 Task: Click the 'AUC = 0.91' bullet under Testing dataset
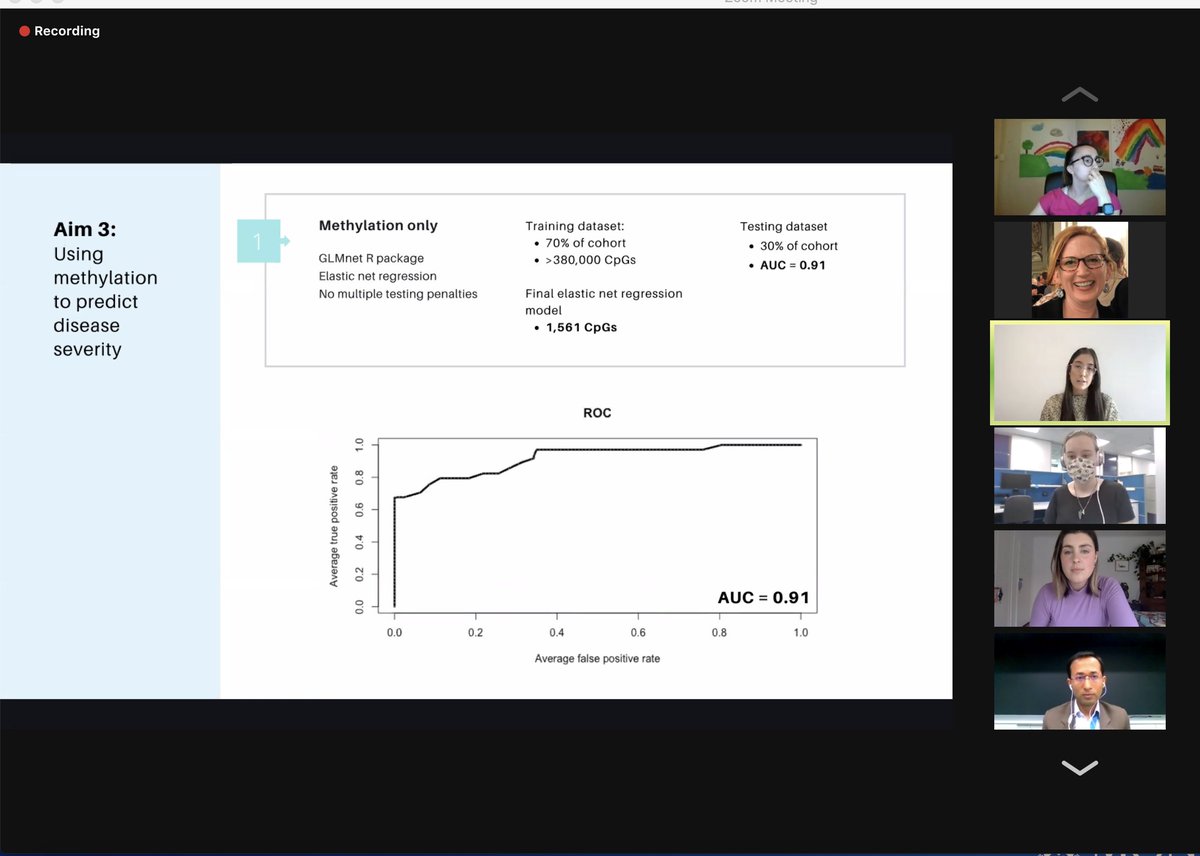(x=793, y=265)
